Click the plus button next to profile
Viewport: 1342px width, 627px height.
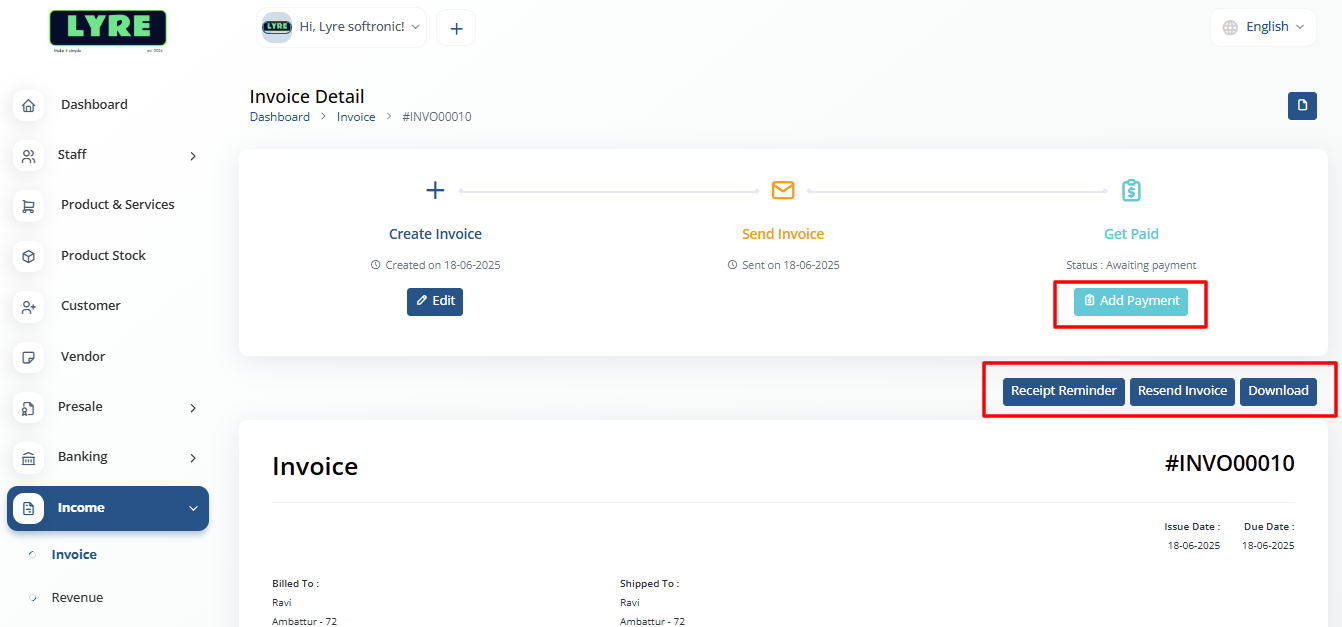point(456,27)
